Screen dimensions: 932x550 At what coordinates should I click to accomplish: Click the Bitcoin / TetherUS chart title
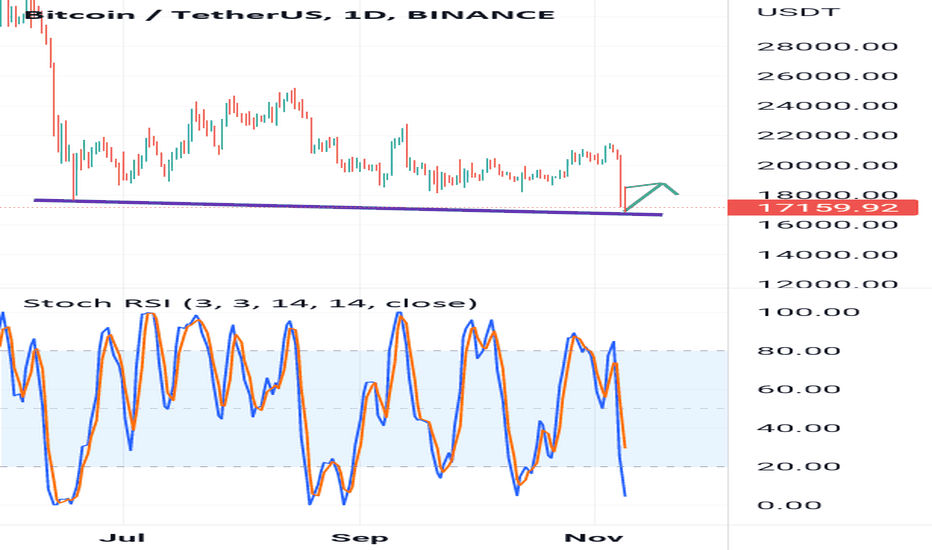point(289,14)
